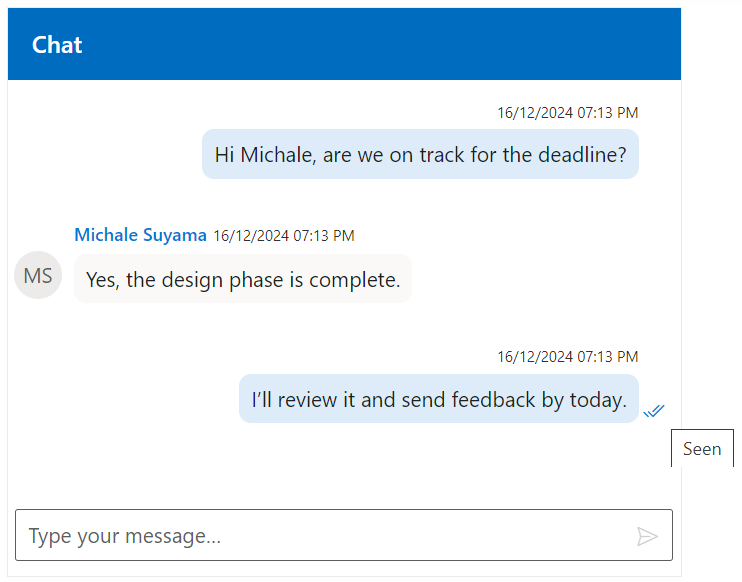Click the word "complete" in Michale's reply
The image size is (742, 582).
pos(354,279)
